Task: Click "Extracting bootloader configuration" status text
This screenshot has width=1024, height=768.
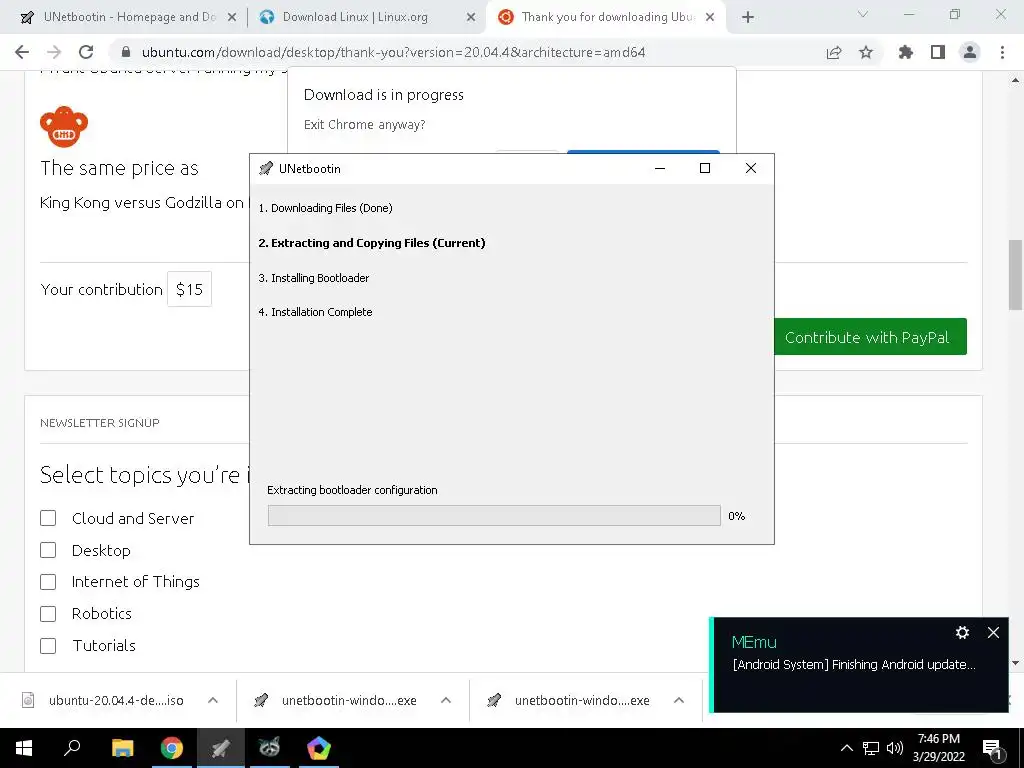Action: tap(352, 490)
